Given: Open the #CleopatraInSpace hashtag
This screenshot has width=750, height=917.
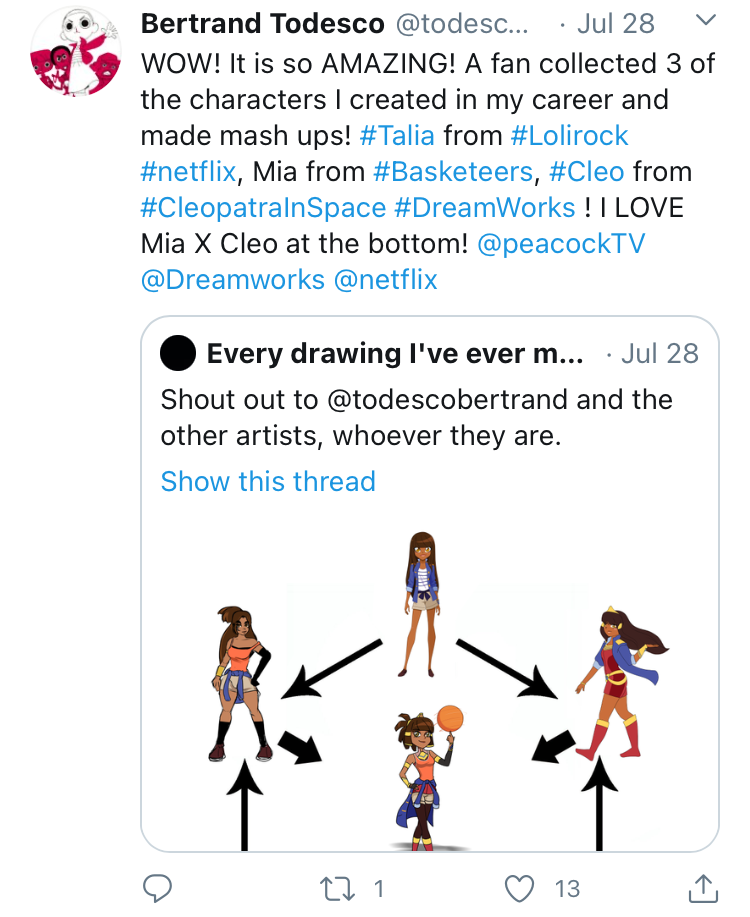Looking at the screenshot, I should point(263,208).
